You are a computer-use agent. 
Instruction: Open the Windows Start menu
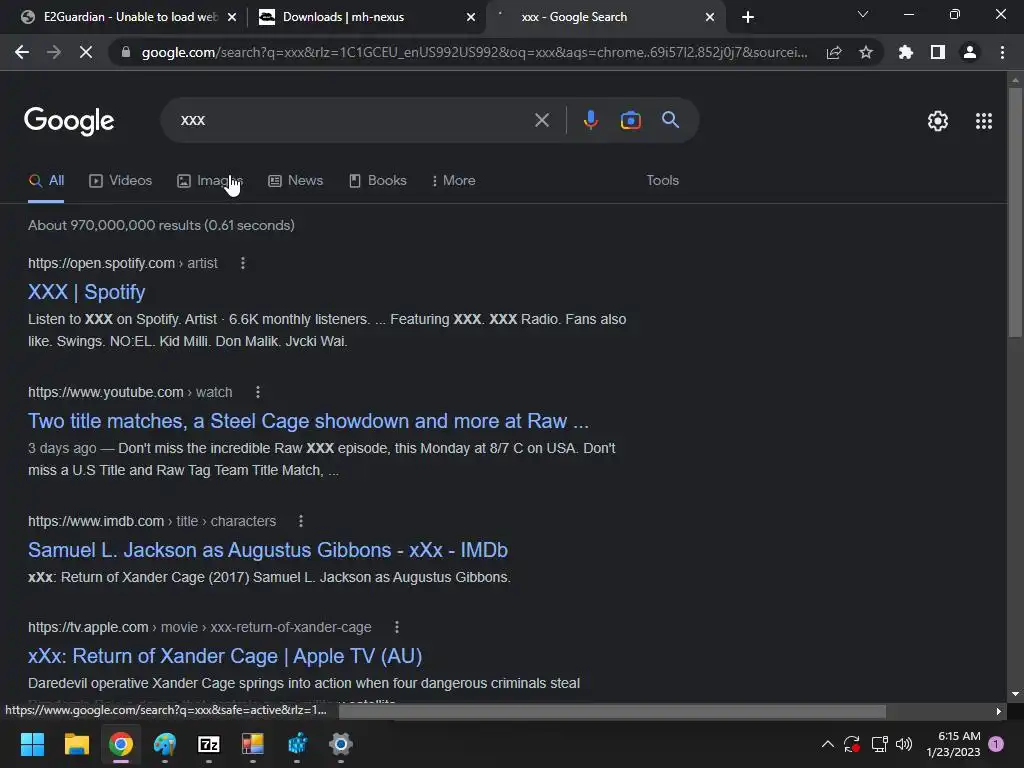pyautogui.click(x=32, y=744)
